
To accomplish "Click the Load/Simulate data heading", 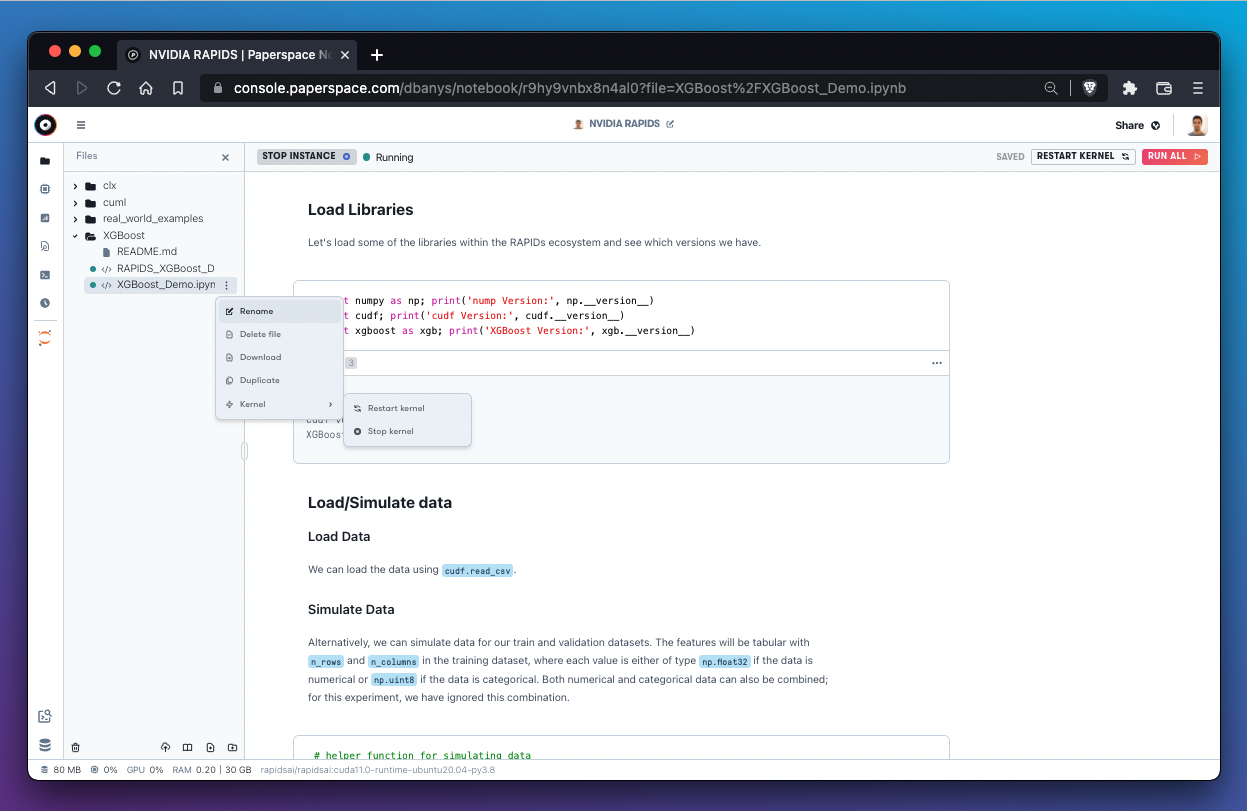I will (380, 503).
